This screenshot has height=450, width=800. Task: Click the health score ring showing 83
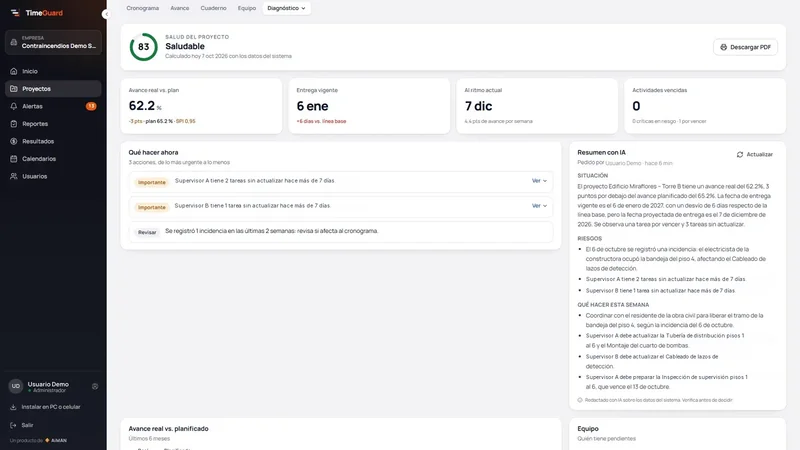click(143, 47)
